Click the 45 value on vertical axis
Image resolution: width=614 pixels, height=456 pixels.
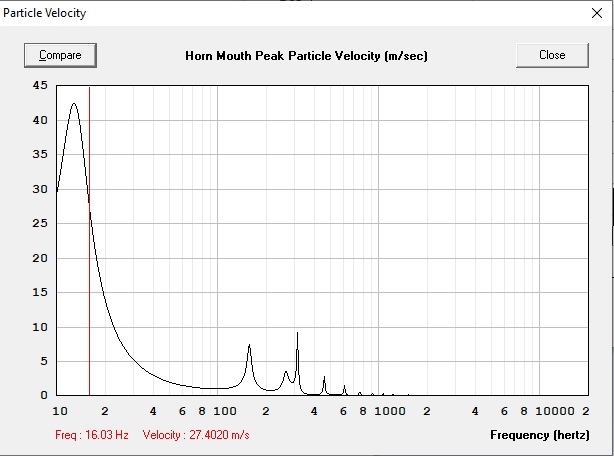point(40,85)
